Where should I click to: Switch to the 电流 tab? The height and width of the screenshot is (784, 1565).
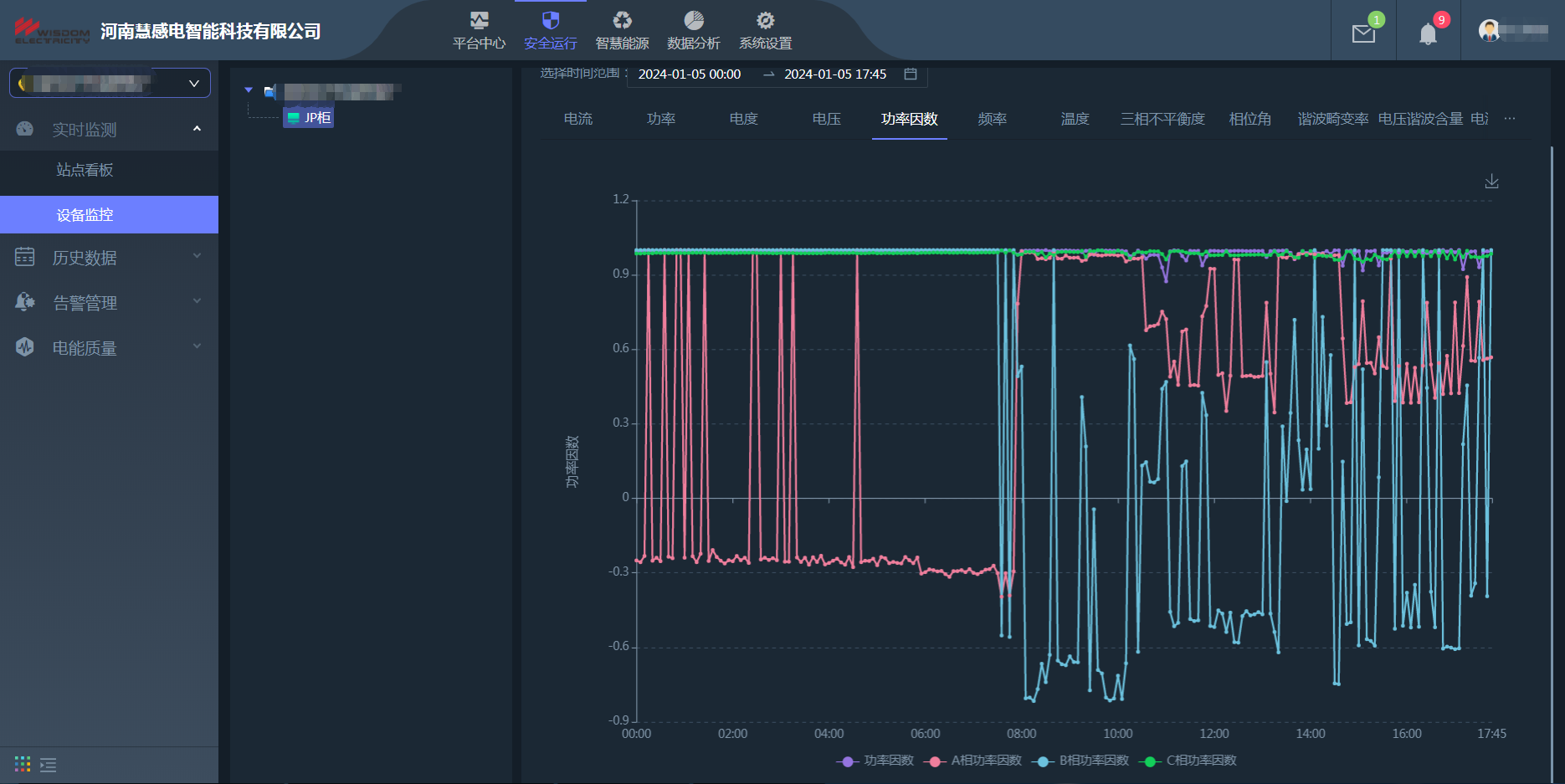coord(577,119)
